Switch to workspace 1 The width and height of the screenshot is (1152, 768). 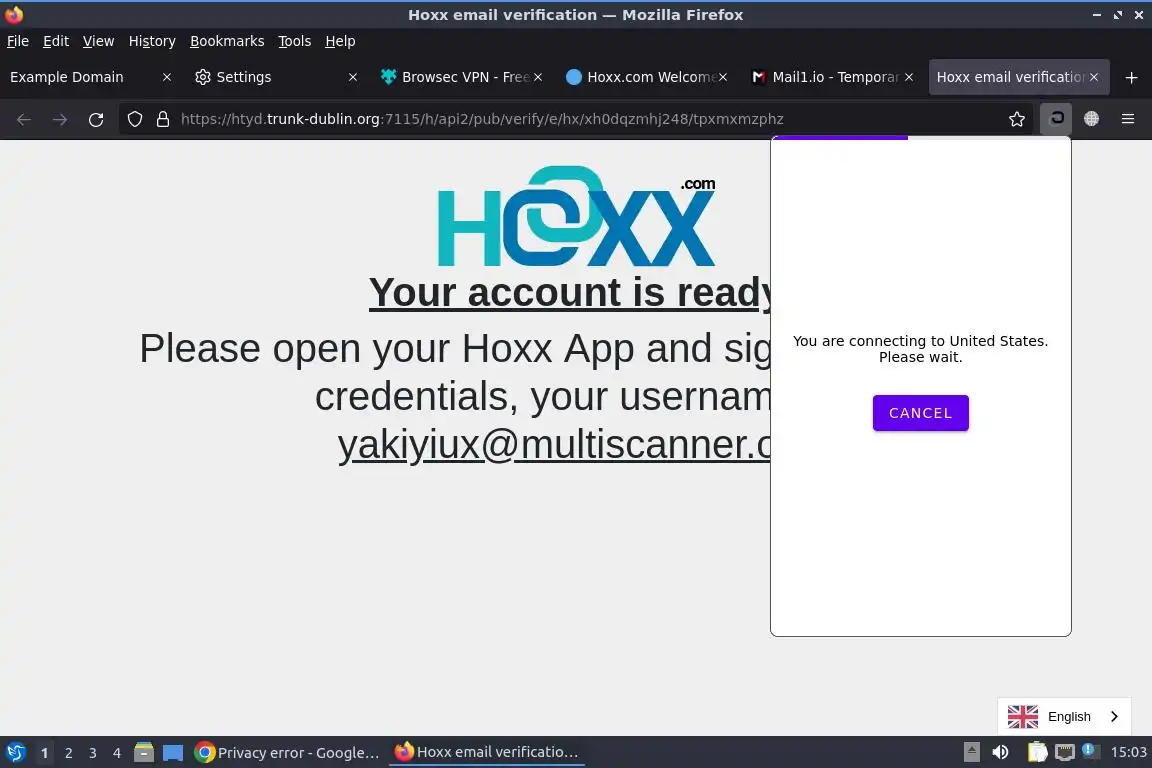pos(44,753)
